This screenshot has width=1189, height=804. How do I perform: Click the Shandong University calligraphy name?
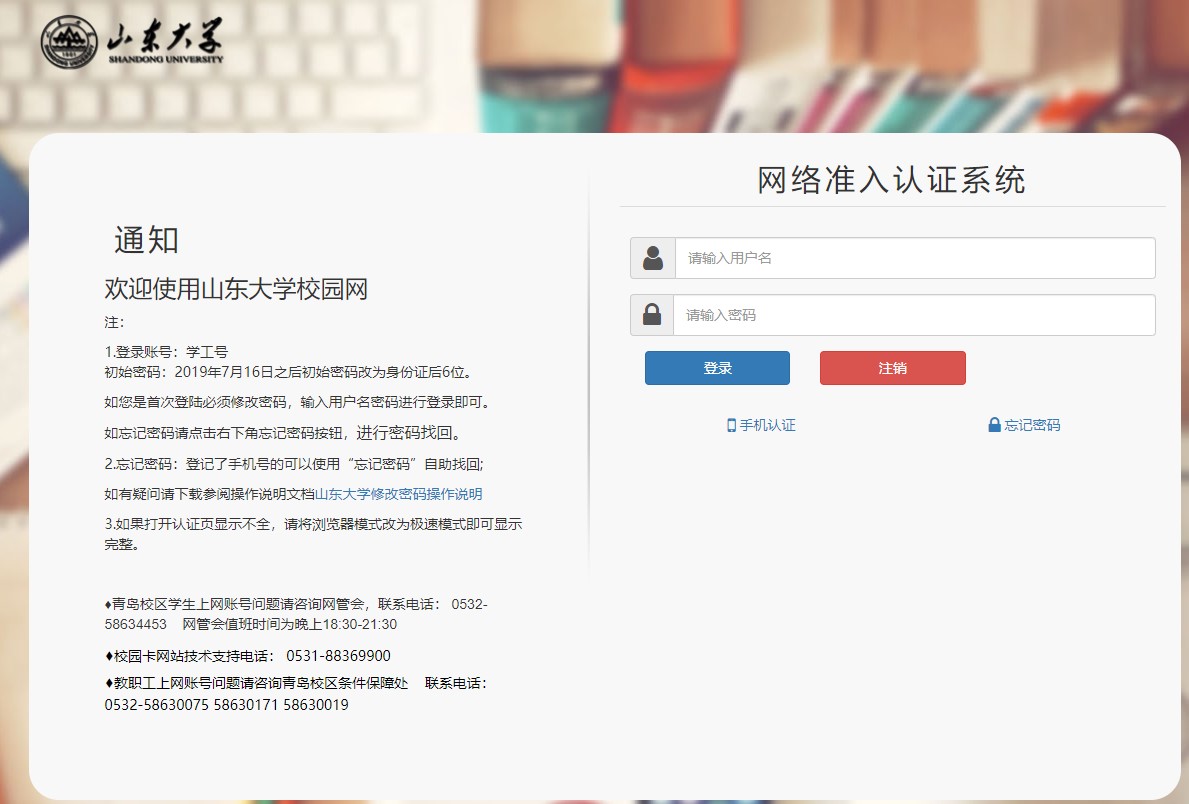[x=165, y=40]
